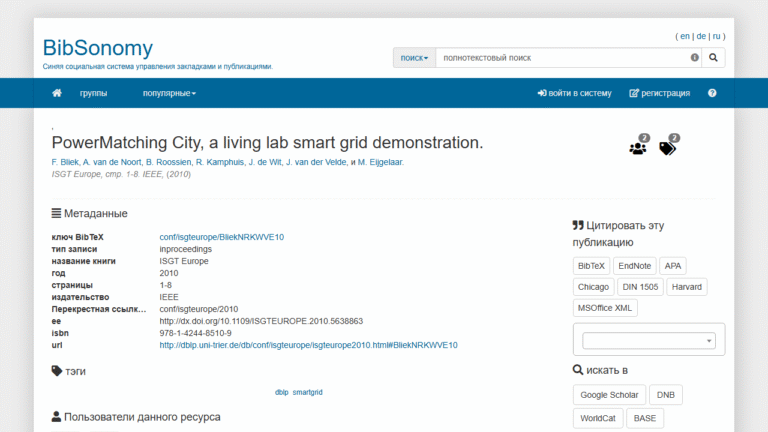Open the help question mark icon
The height and width of the screenshot is (432, 768).
[x=712, y=93]
